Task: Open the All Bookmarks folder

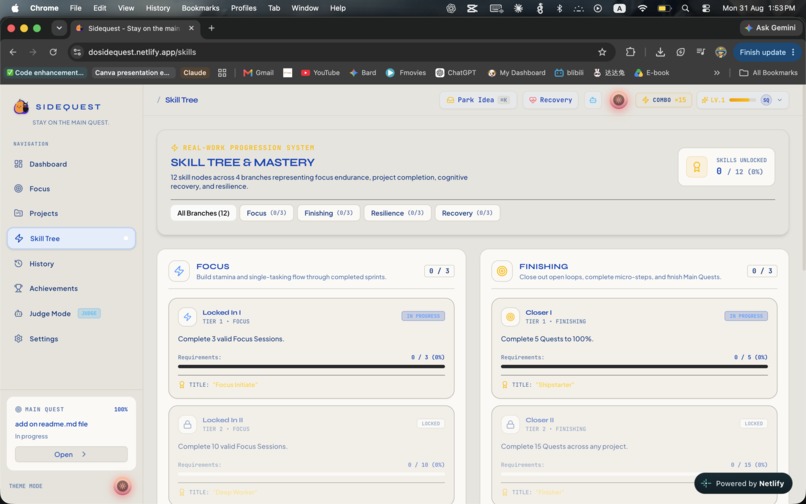Action: (x=768, y=73)
